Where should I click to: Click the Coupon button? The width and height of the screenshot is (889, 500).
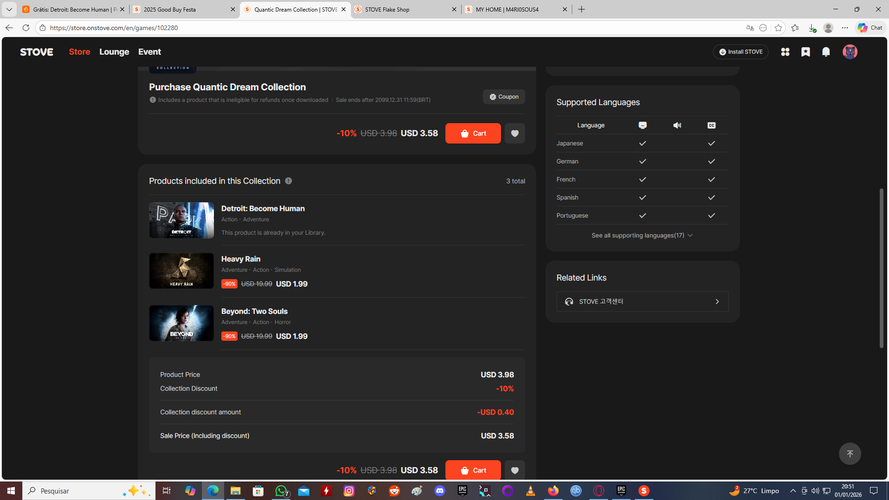(x=503, y=97)
